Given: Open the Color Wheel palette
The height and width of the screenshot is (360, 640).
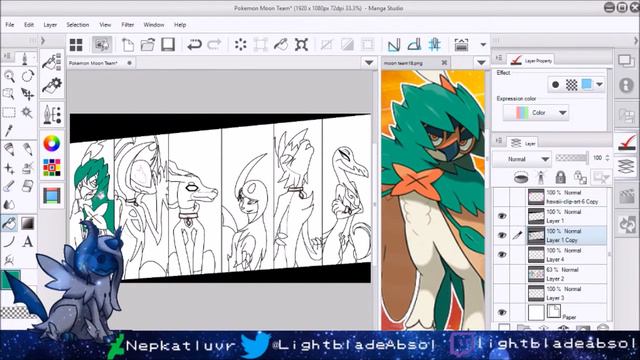Looking at the screenshot, I should point(52,143).
